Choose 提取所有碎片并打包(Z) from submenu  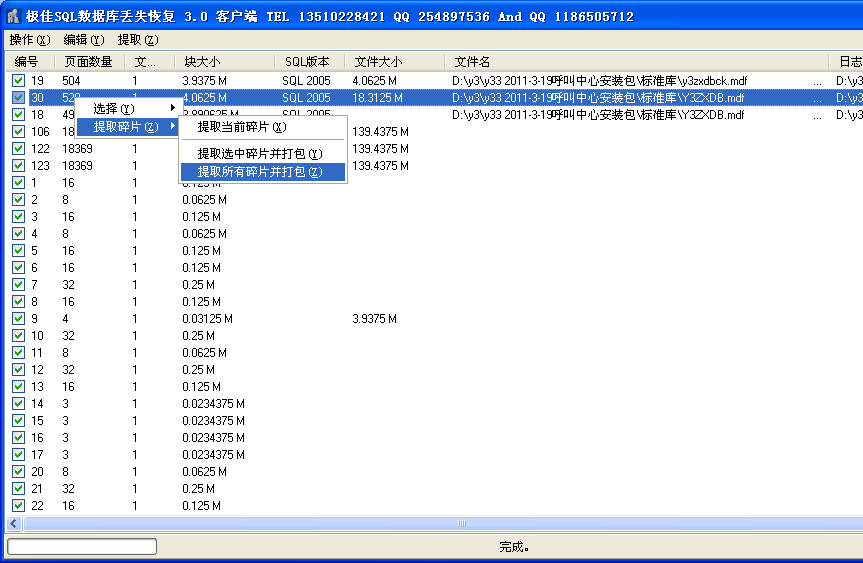[263, 172]
